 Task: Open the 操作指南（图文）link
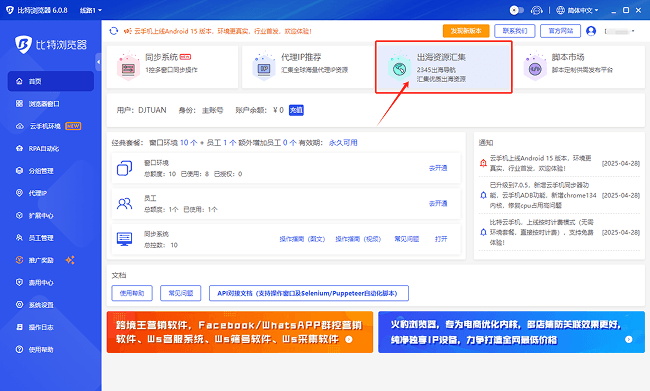pyautogui.click(x=302, y=239)
